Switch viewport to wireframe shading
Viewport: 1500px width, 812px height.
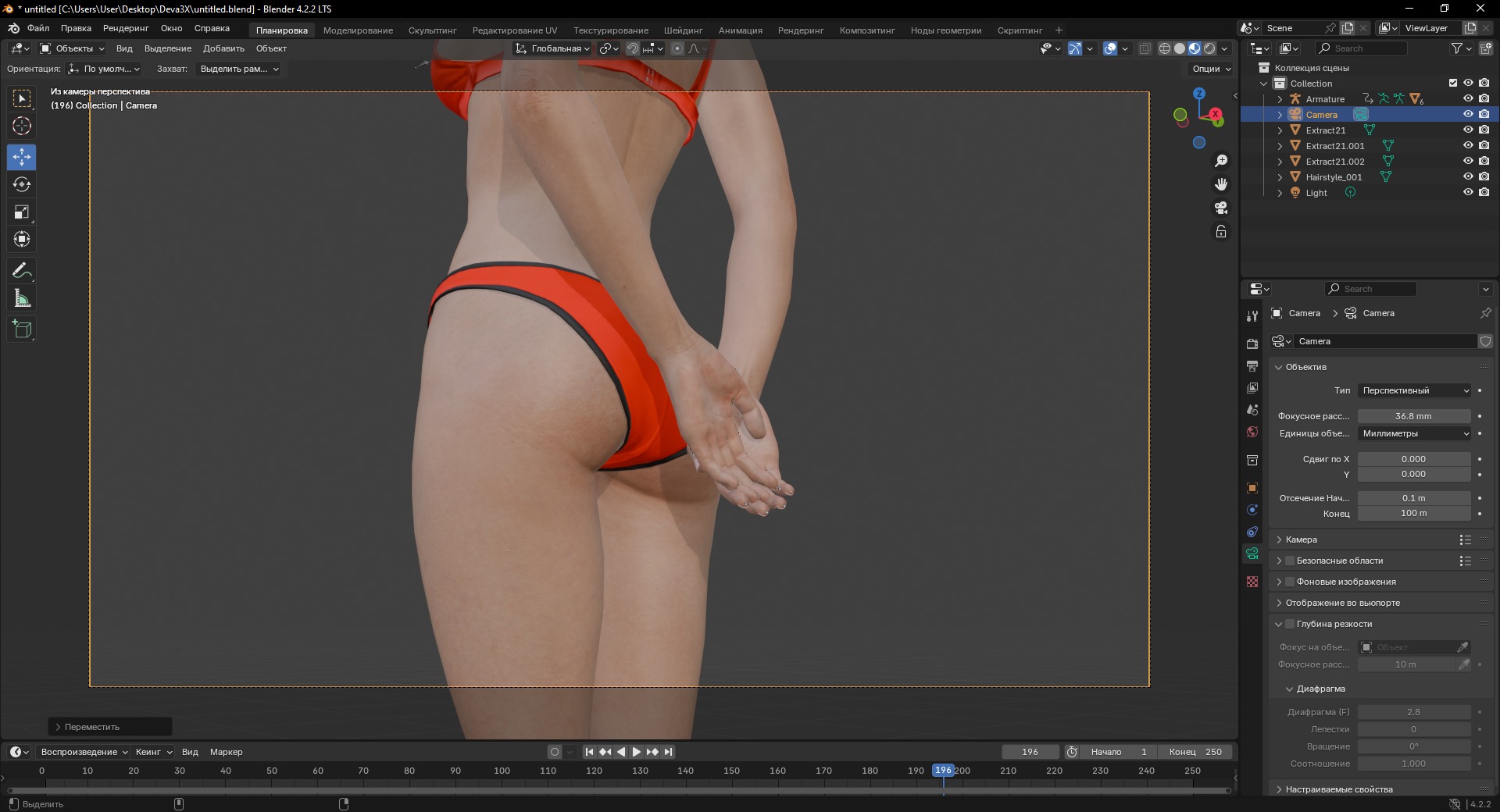click(x=1165, y=48)
